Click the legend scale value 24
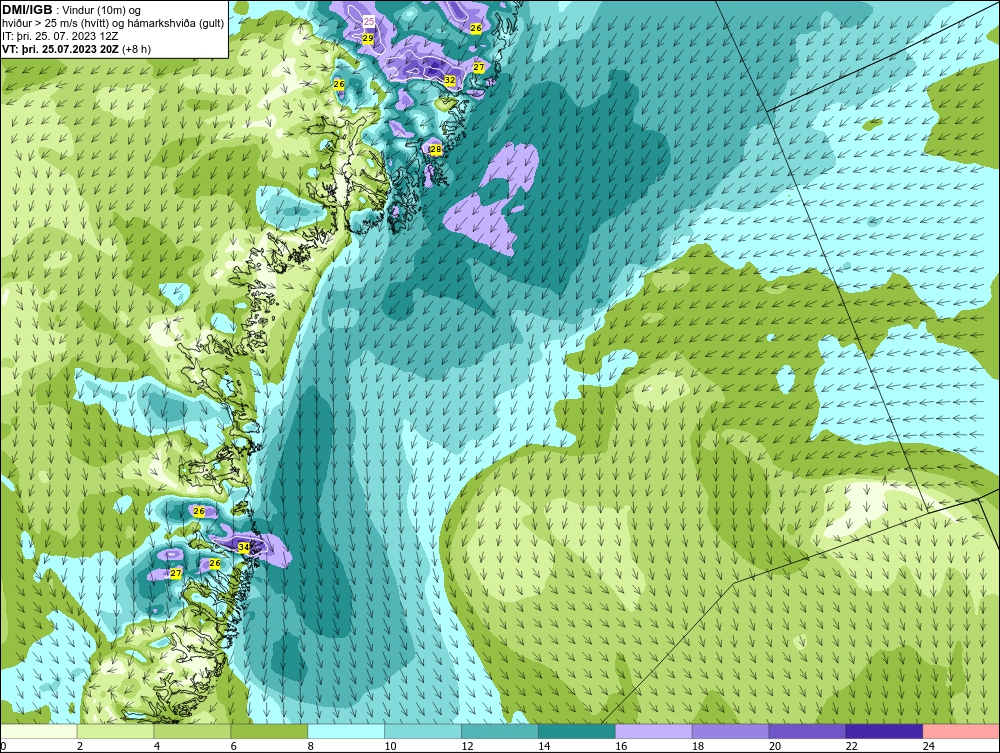The image size is (1000, 753). click(929, 746)
